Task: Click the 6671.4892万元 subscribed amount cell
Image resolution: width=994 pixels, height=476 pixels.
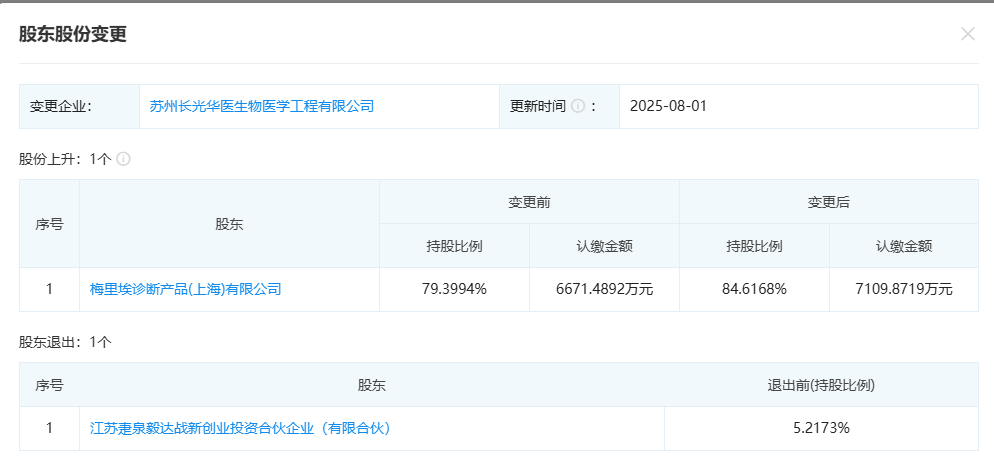Action: (x=604, y=290)
